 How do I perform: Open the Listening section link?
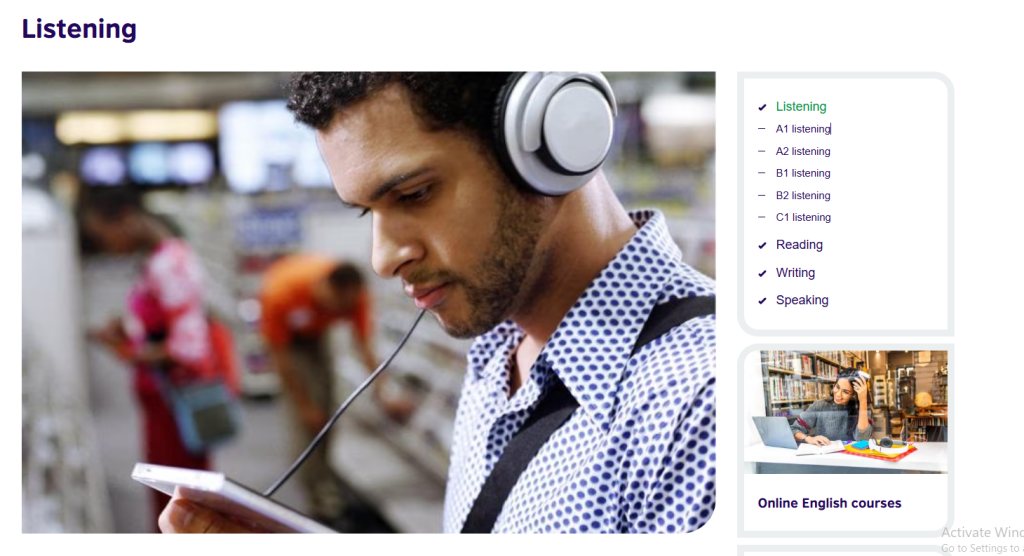pos(801,106)
